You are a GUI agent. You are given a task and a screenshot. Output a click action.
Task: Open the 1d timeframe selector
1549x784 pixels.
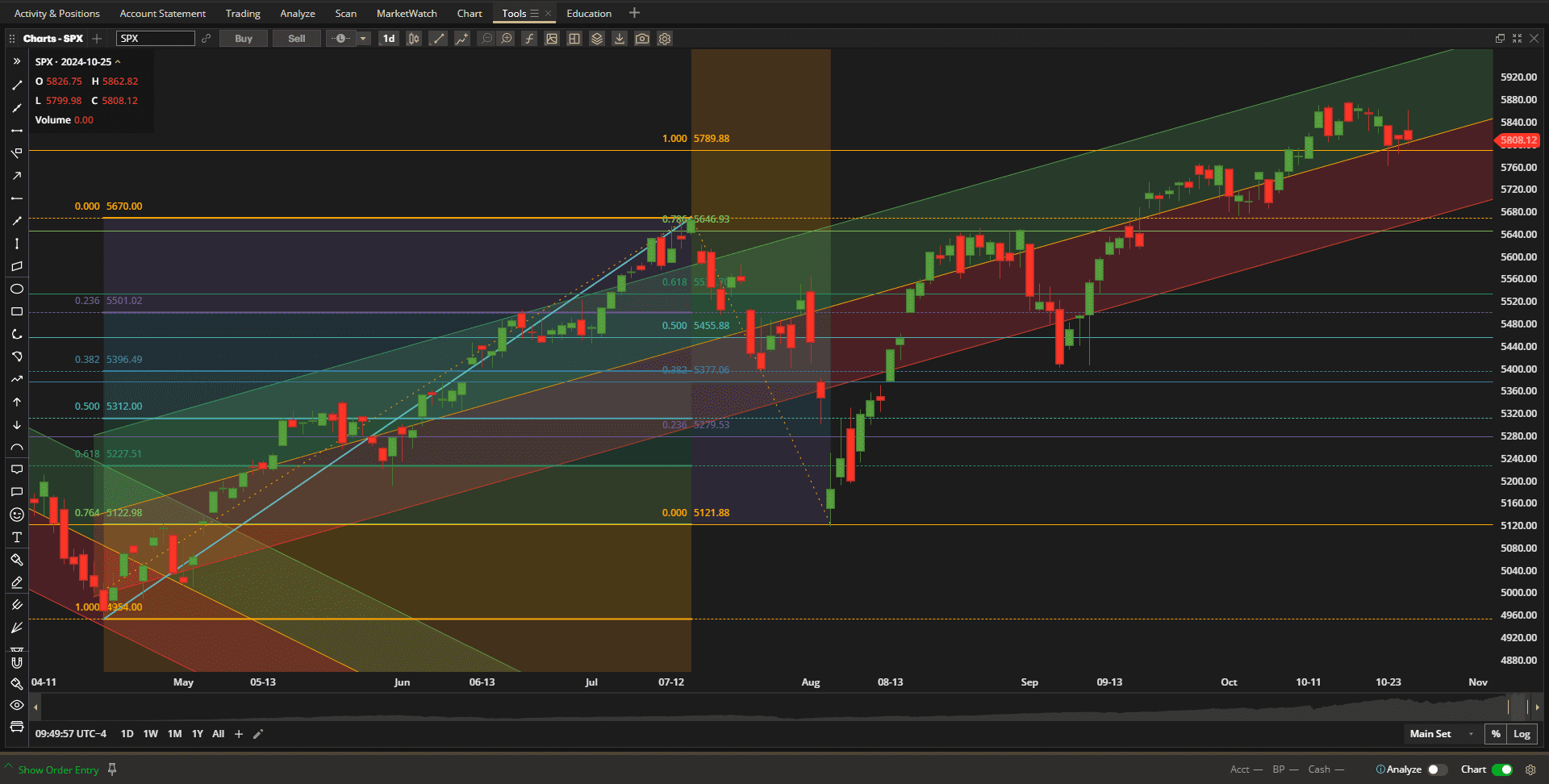[389, 39]
